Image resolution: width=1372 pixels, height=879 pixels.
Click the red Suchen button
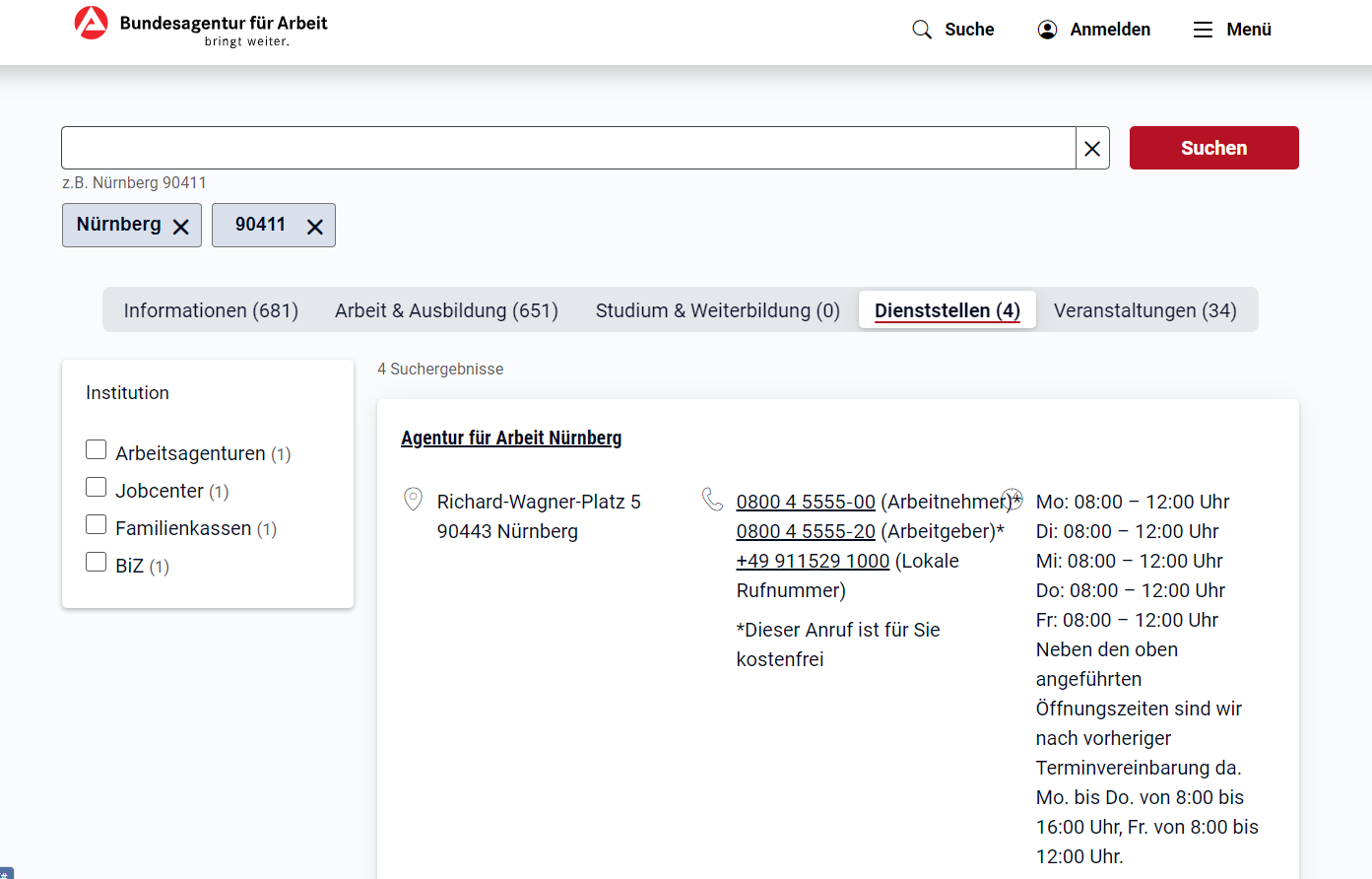click(1213, 148)
